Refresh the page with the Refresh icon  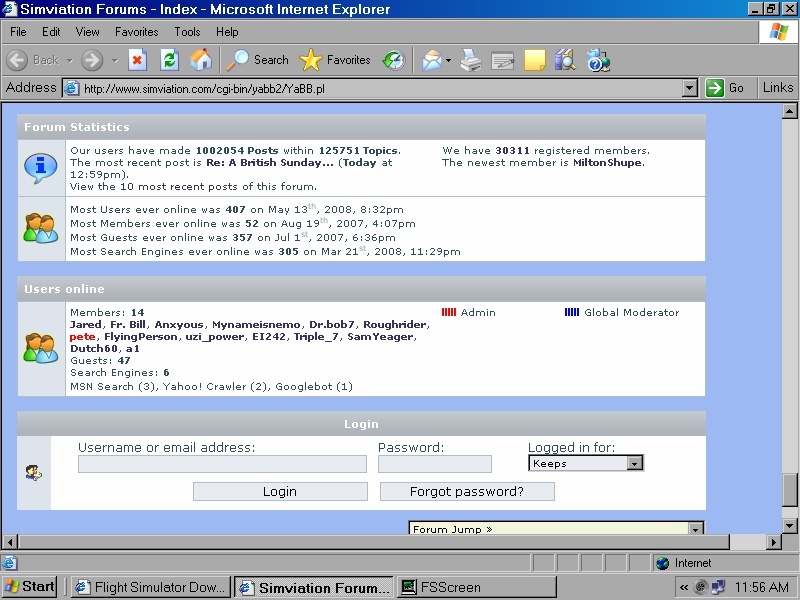coord(169,60)
